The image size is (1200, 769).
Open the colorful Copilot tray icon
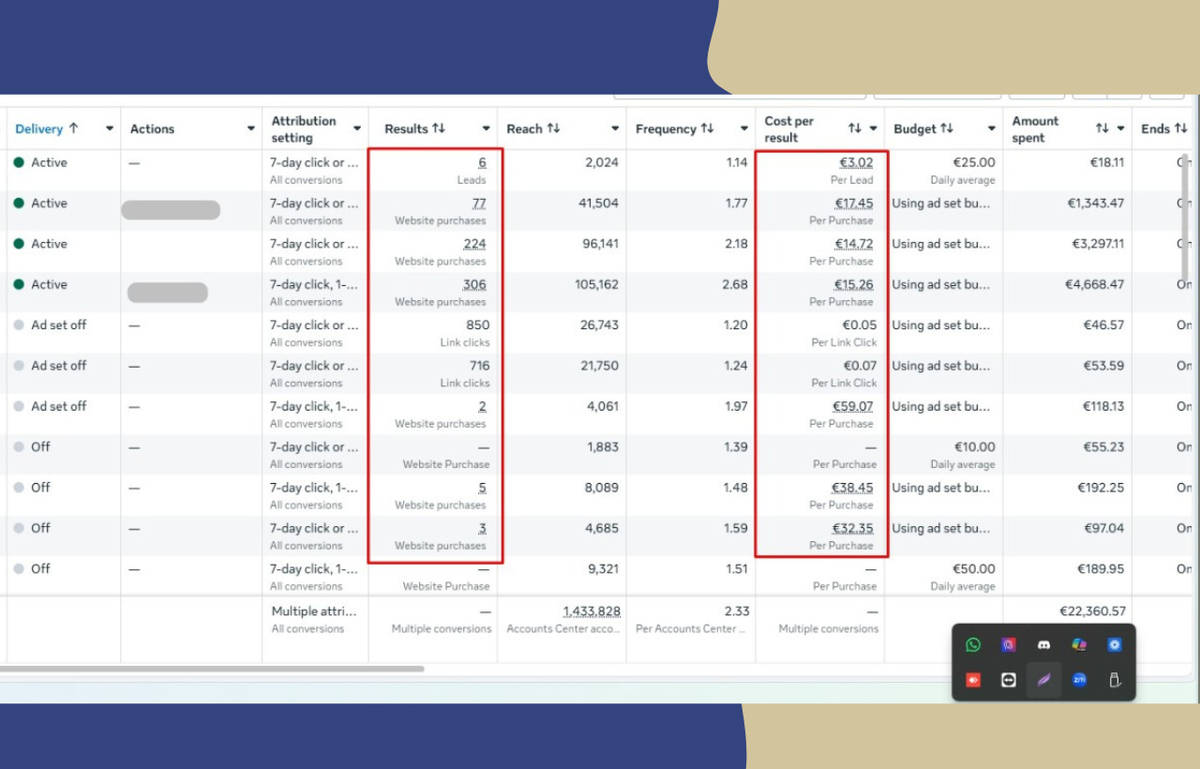point(1079,645)
